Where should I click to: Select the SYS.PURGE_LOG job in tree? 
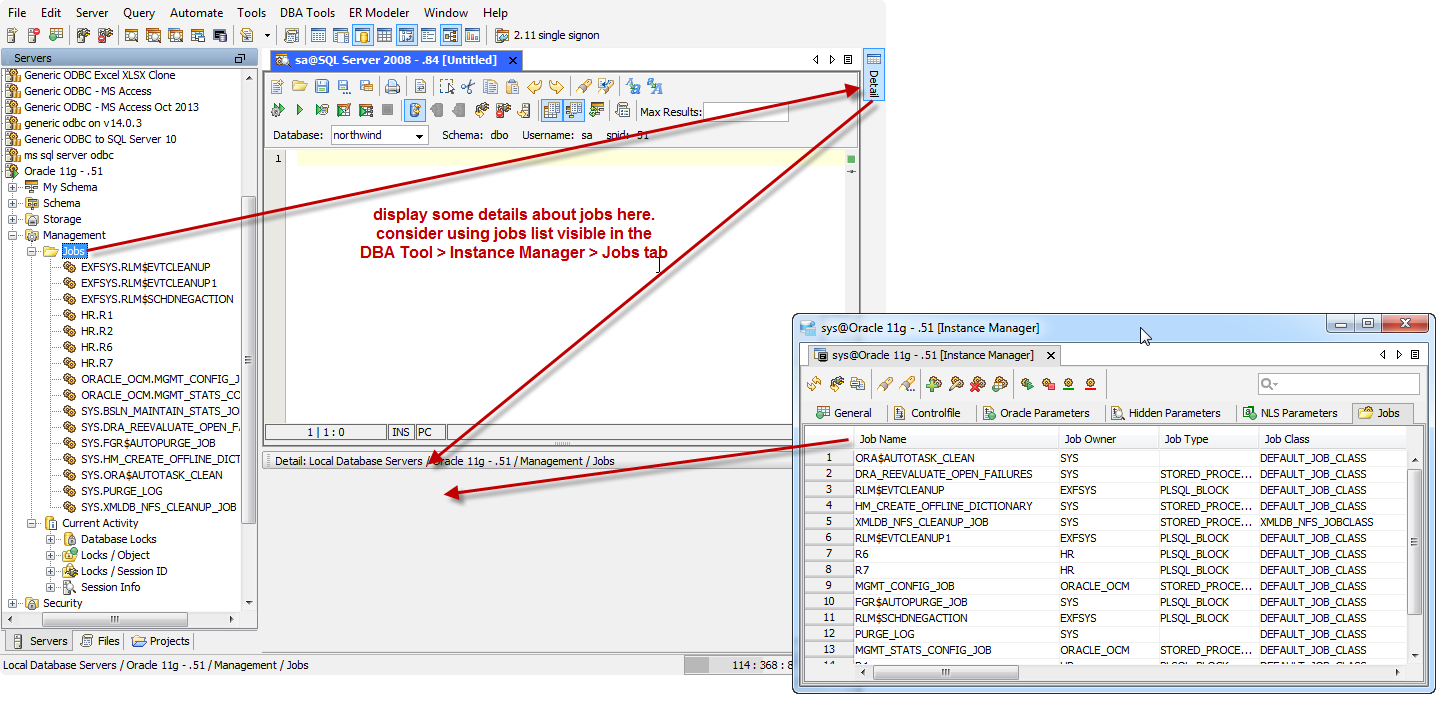click(x=121, y=491)
